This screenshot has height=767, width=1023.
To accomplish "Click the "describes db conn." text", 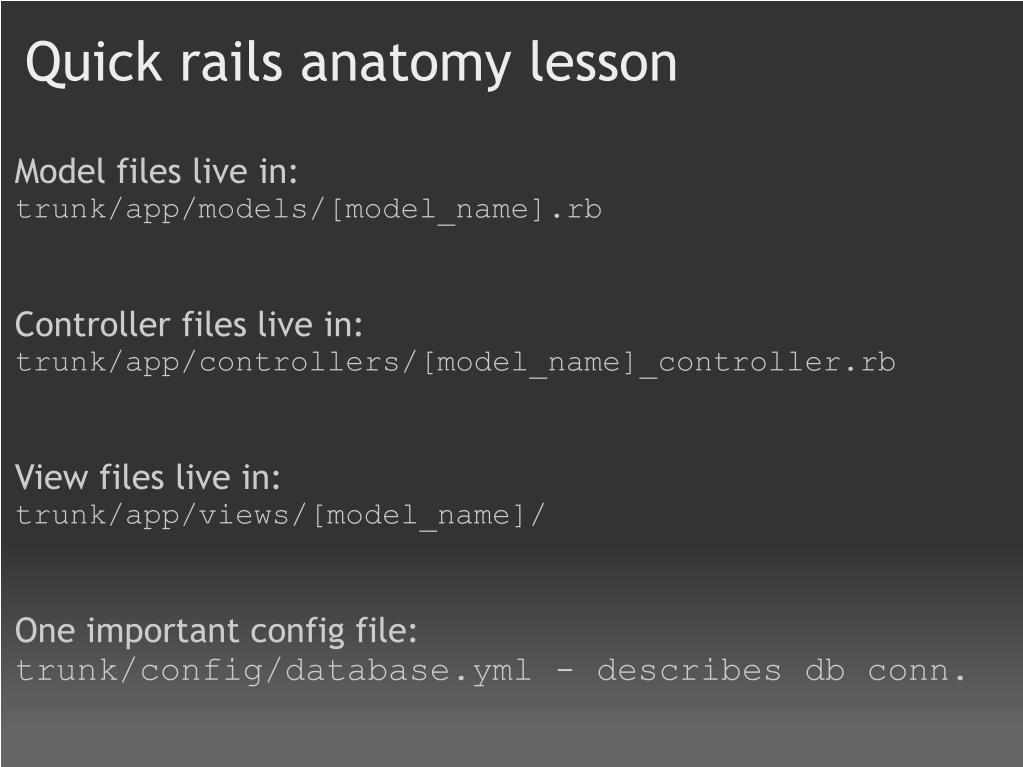I will [x=782, y=670].
